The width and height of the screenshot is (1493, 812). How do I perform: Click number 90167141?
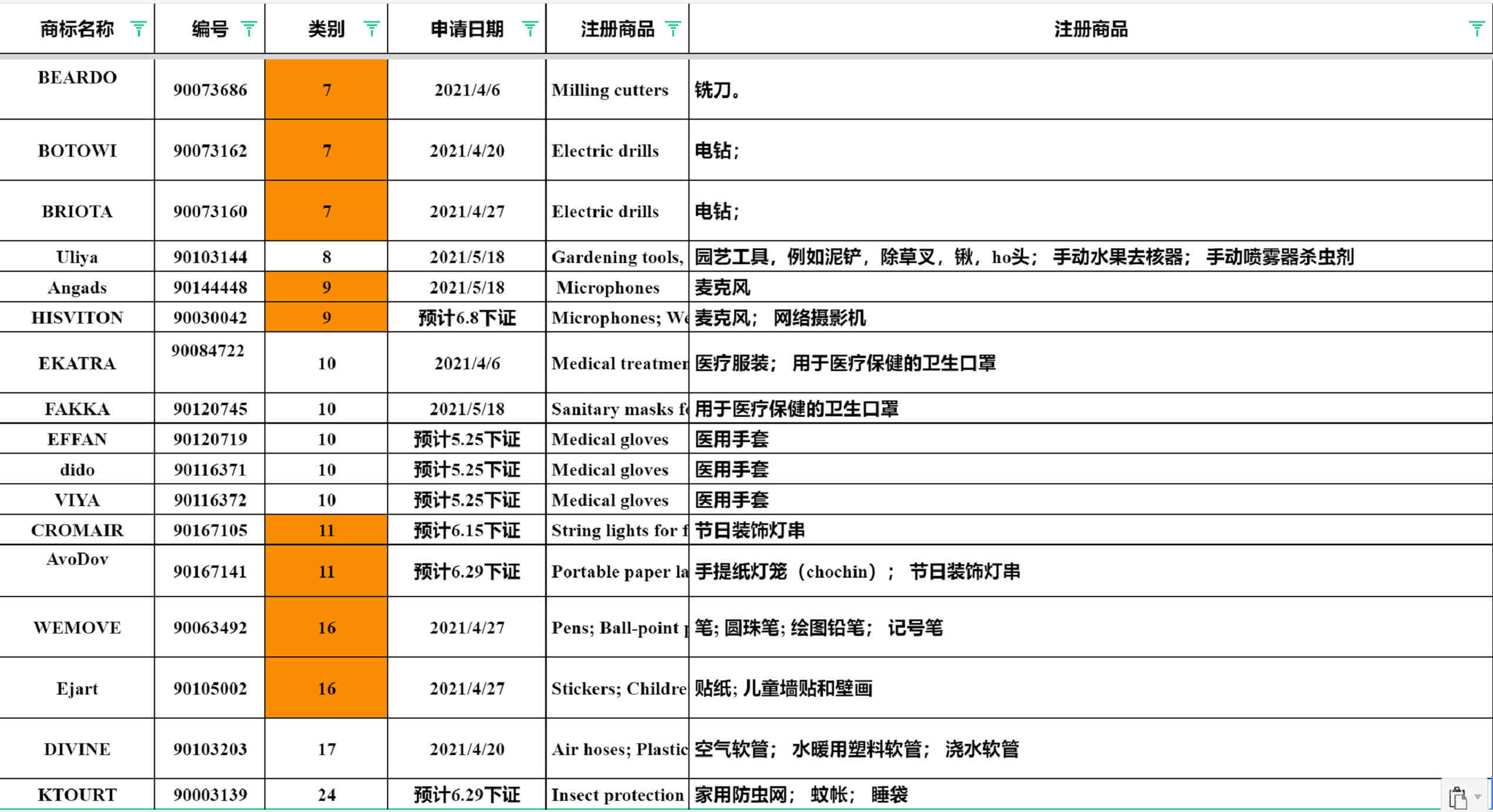click(x=210, y=572)
